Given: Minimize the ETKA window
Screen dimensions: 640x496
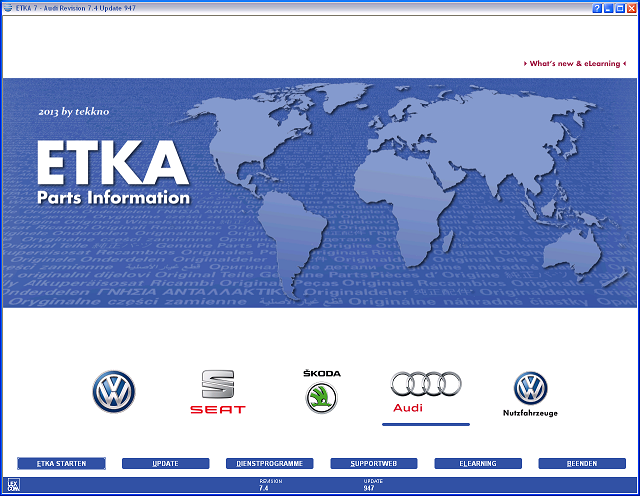Looking at the screenshot, I should [609, 8].
